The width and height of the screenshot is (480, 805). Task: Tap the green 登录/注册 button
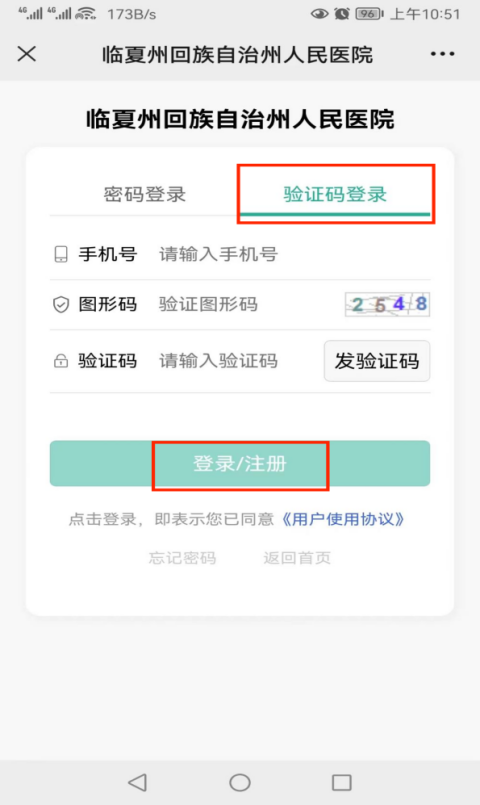click(240, 464)
